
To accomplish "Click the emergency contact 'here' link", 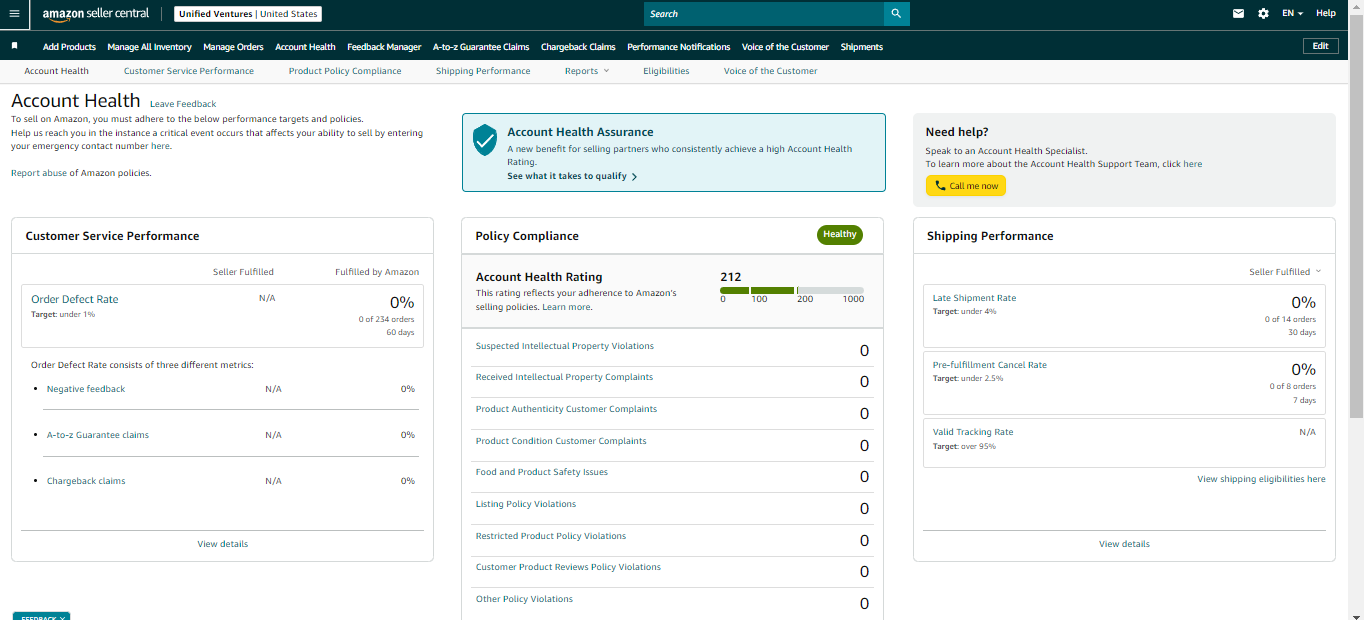I will pyautogui.click(x=160, y=146).
